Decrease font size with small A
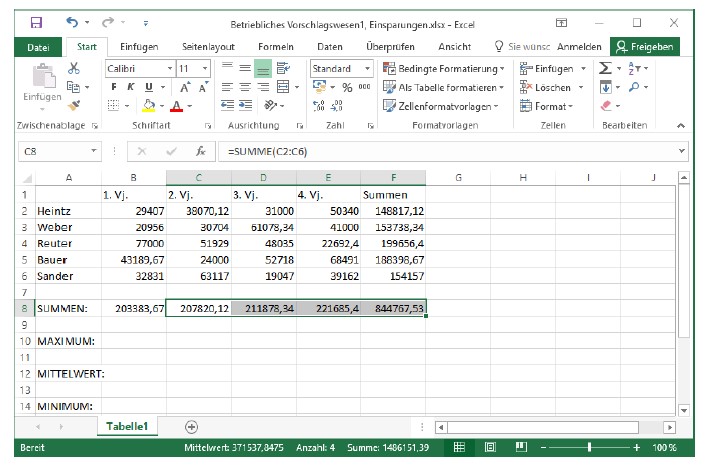This screenshot has width=707, height=468. point(203,87)
